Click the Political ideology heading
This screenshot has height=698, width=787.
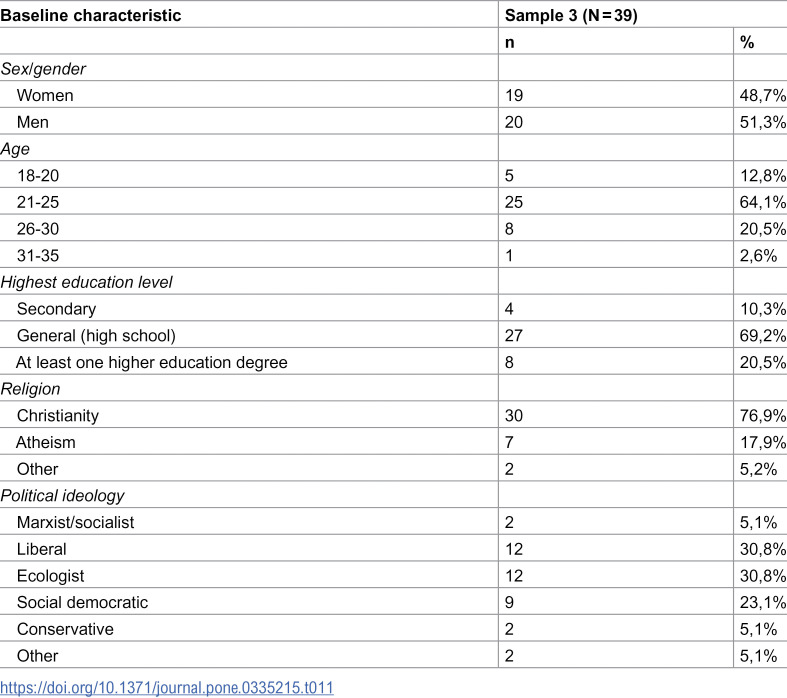point(62,495)
